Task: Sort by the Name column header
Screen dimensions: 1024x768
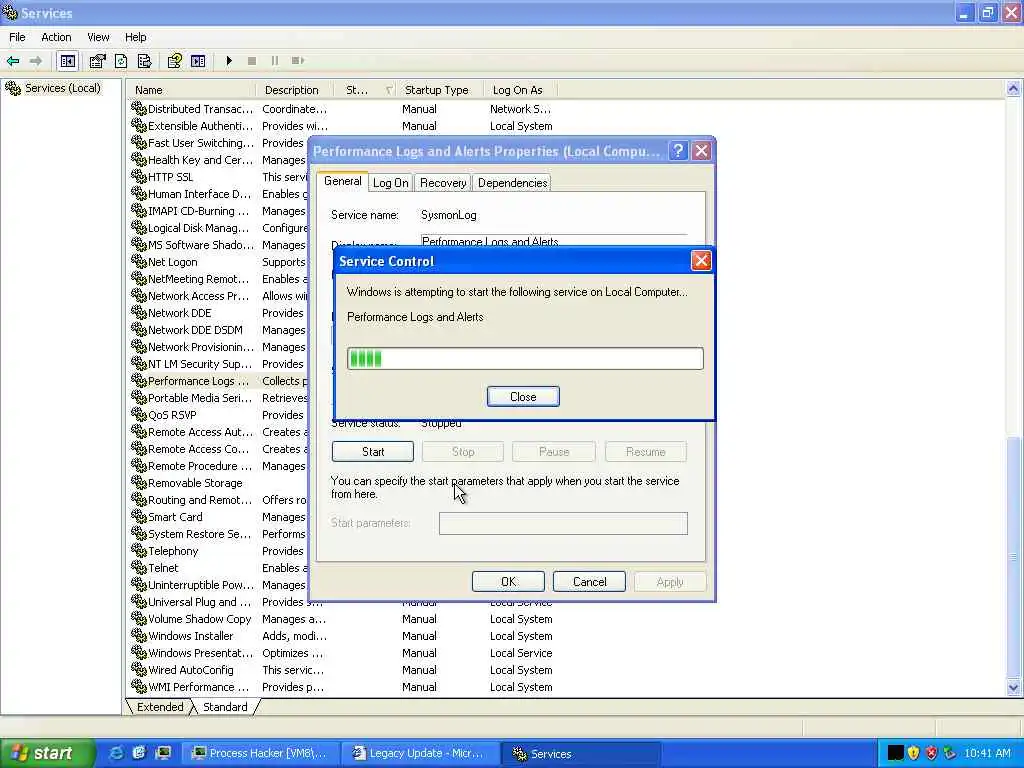Action: (x=192, y=90)
